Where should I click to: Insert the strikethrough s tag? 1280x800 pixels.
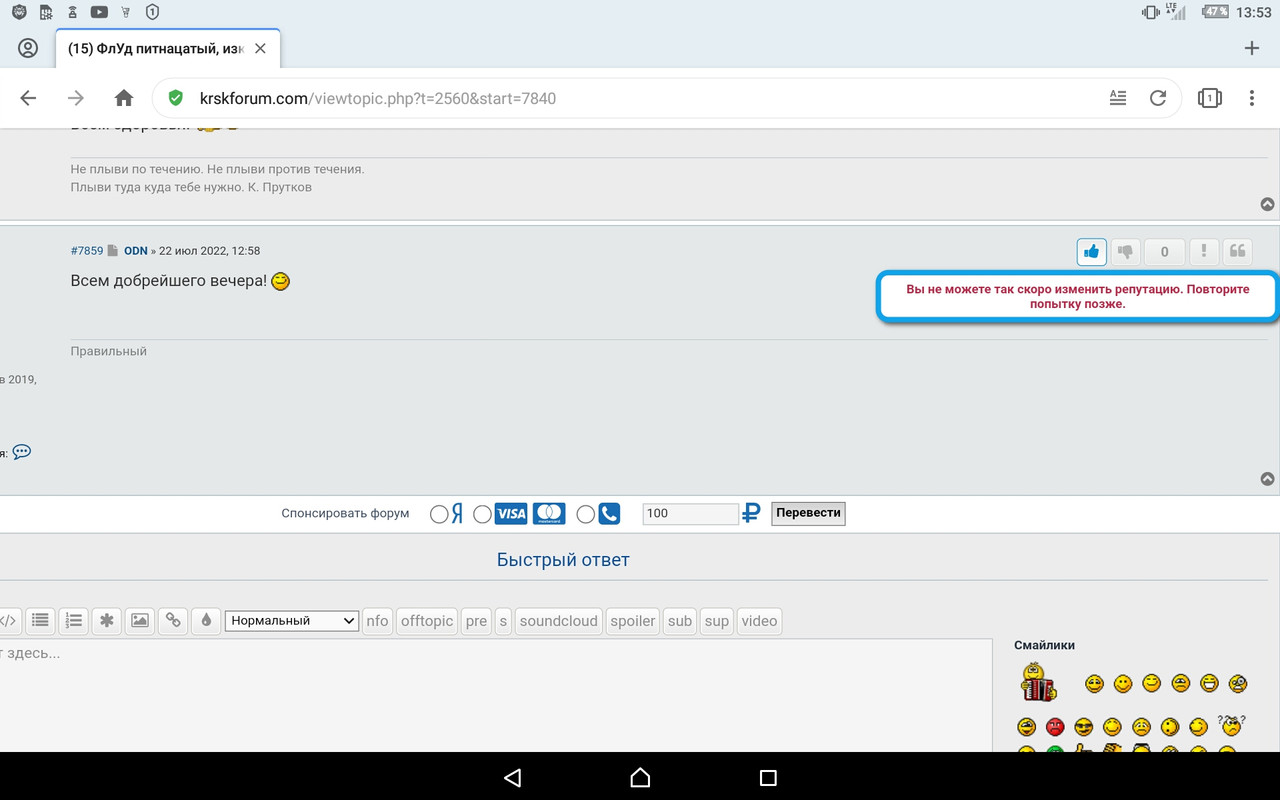[x=503, y=621]
